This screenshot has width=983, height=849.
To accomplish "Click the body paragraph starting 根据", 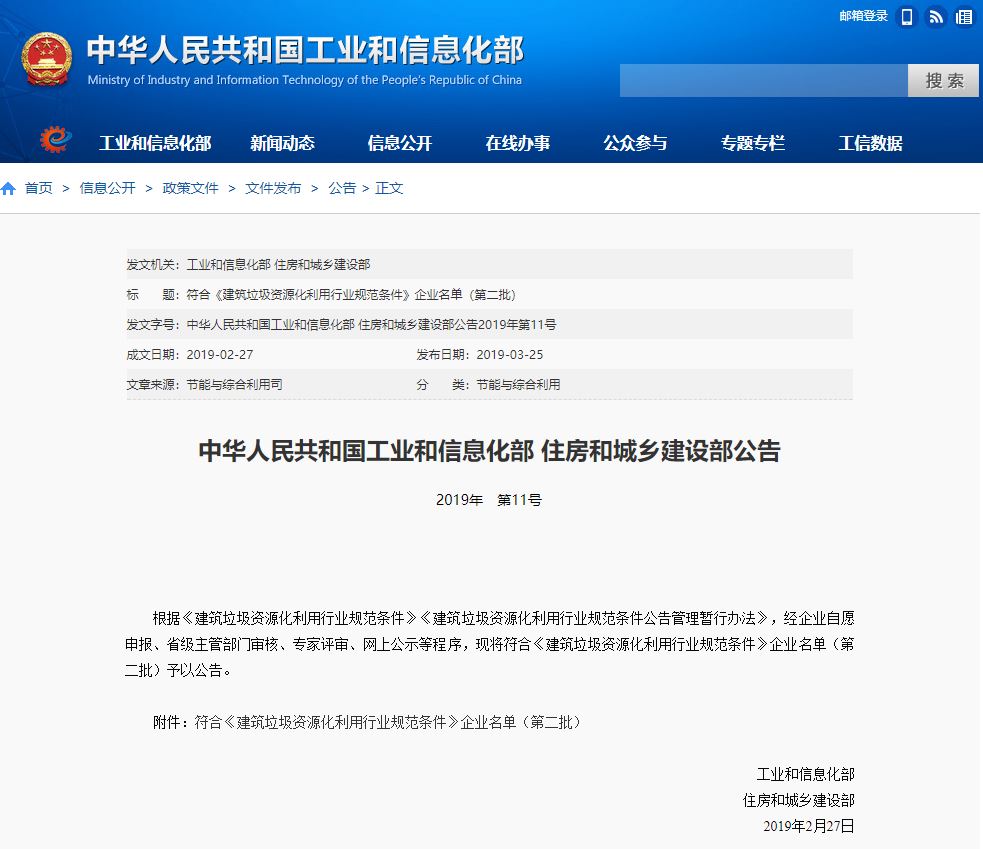I will pos(490,644).
